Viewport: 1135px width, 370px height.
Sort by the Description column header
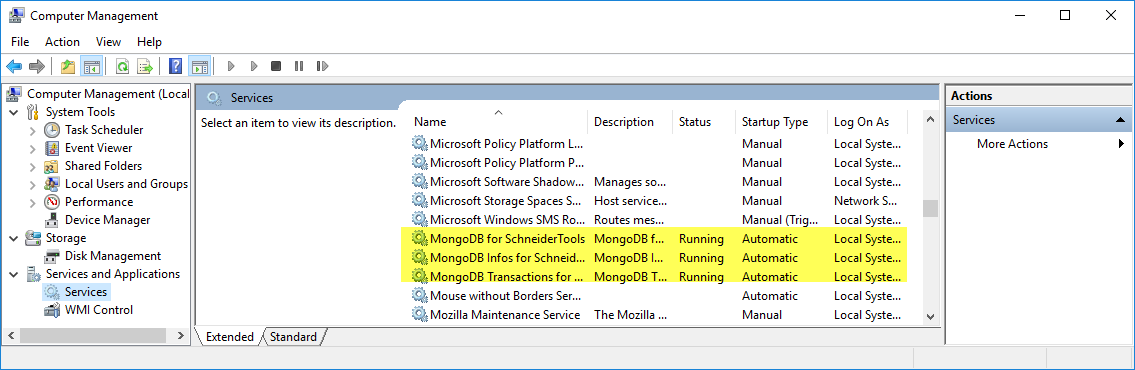tap(630, 122)
